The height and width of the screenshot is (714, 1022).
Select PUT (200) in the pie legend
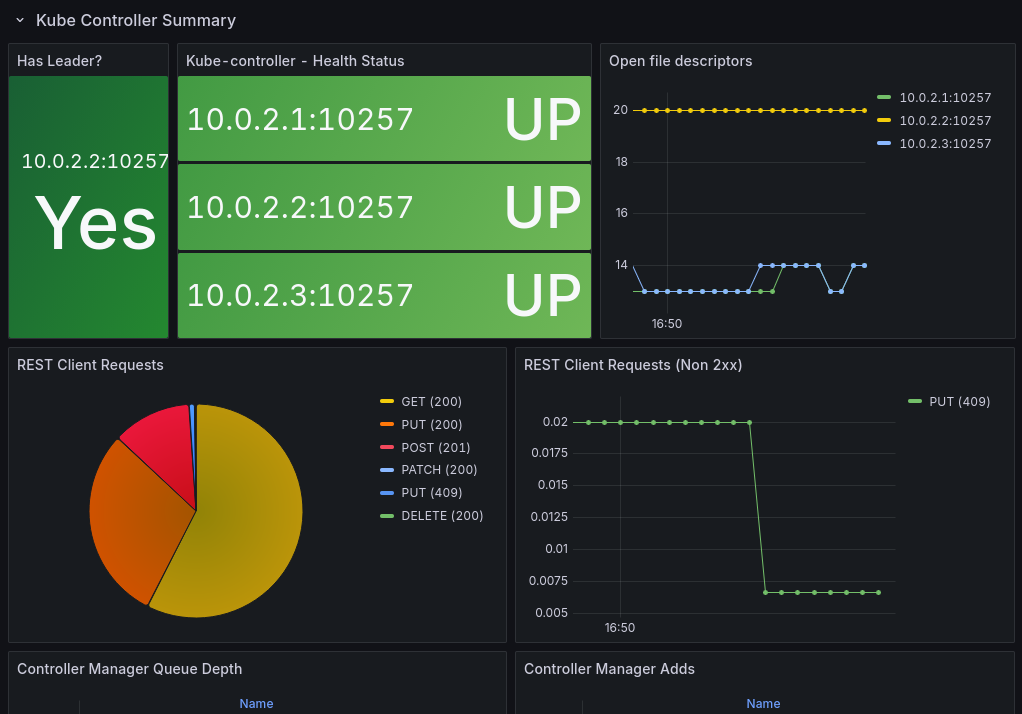pos(431,424)
